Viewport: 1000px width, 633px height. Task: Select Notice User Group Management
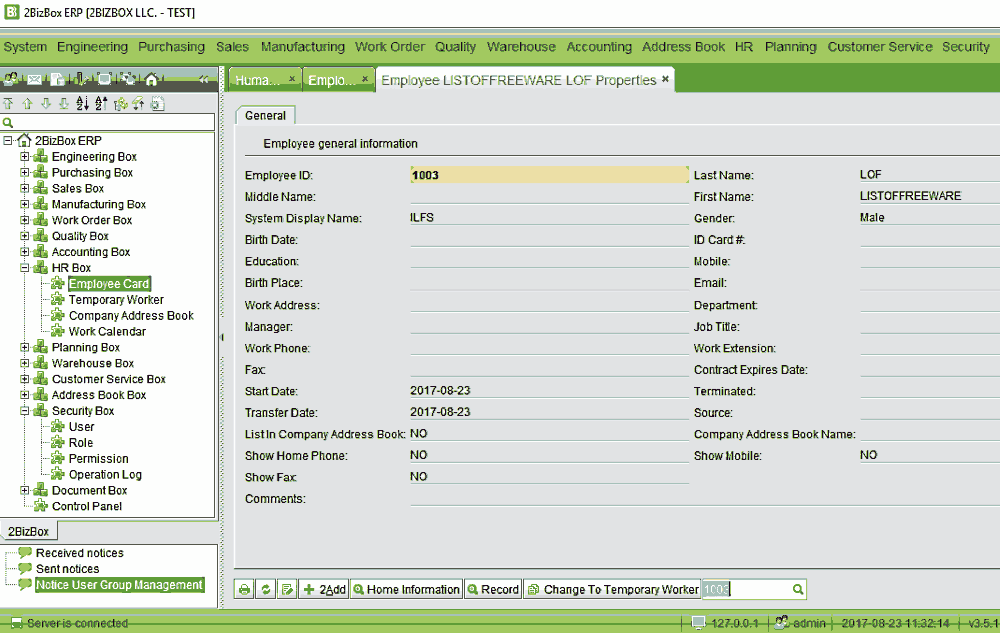[119, 585]
